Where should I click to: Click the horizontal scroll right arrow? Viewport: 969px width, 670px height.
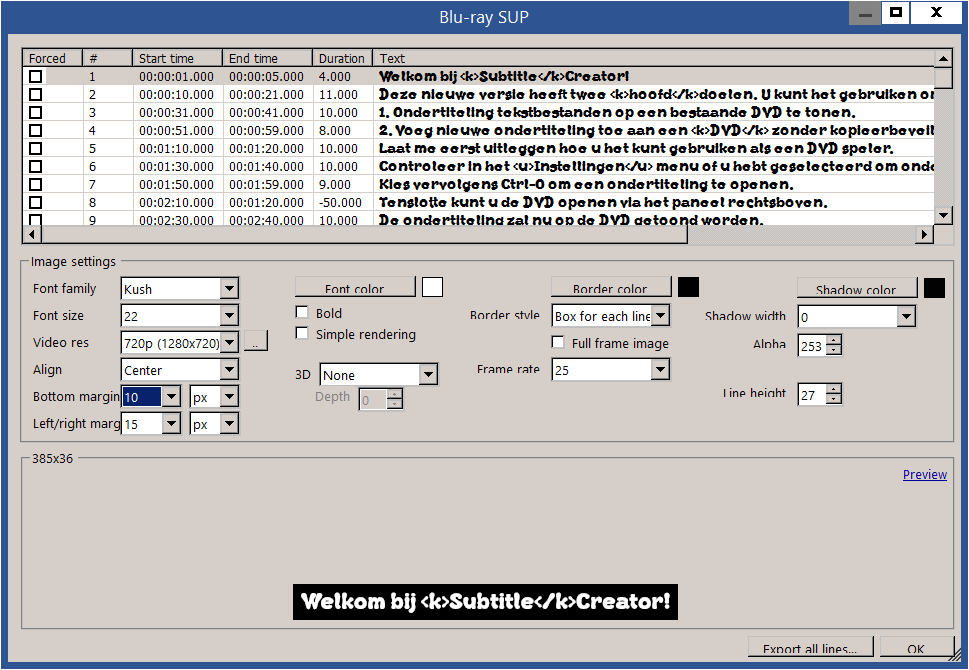(925, 234)
